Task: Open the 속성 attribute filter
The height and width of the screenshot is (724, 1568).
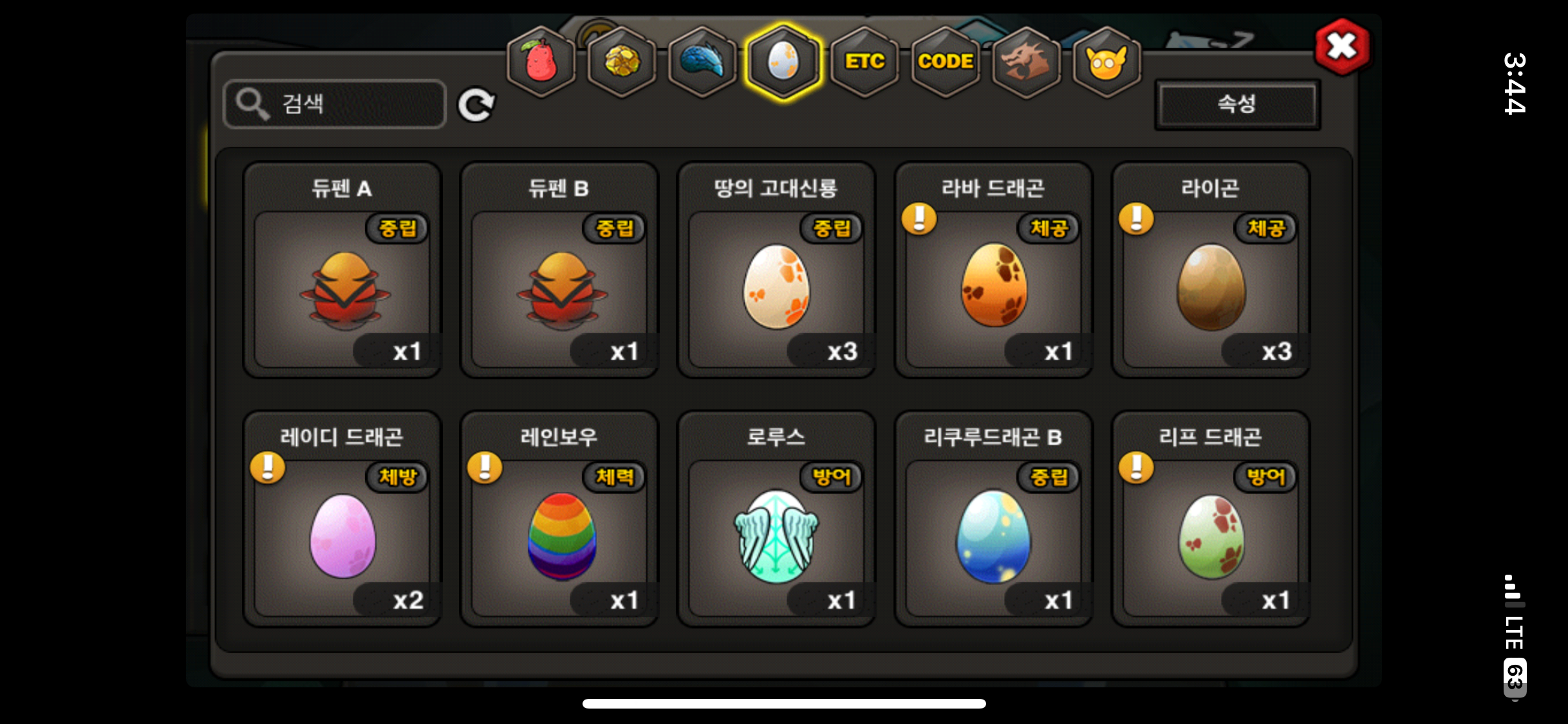Action: [1237, 104]
